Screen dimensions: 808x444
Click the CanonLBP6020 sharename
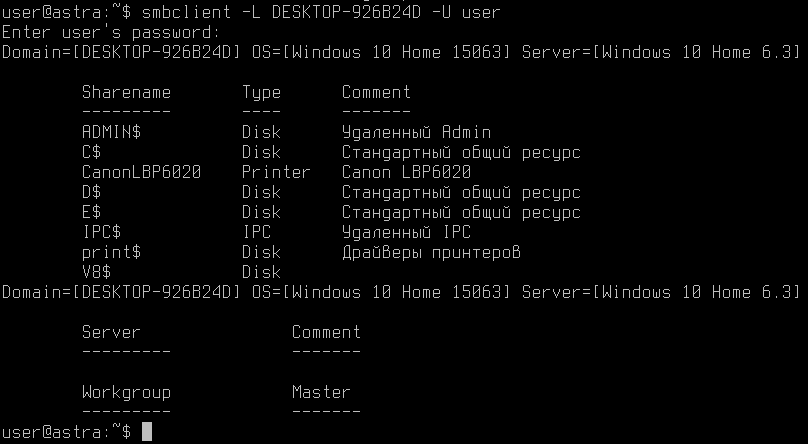point(141,172)
